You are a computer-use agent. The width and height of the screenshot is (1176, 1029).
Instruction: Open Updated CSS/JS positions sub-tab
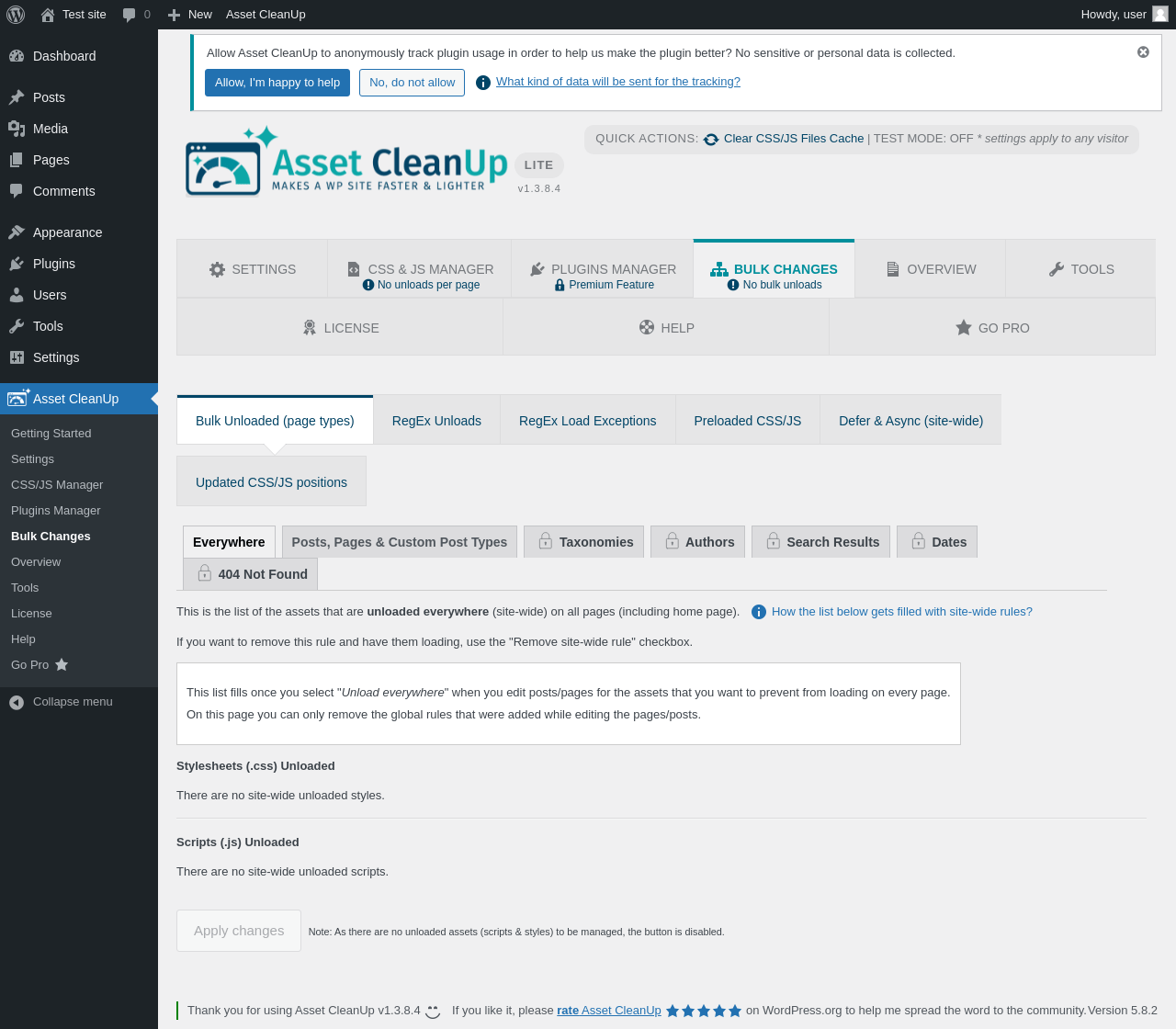271,482
